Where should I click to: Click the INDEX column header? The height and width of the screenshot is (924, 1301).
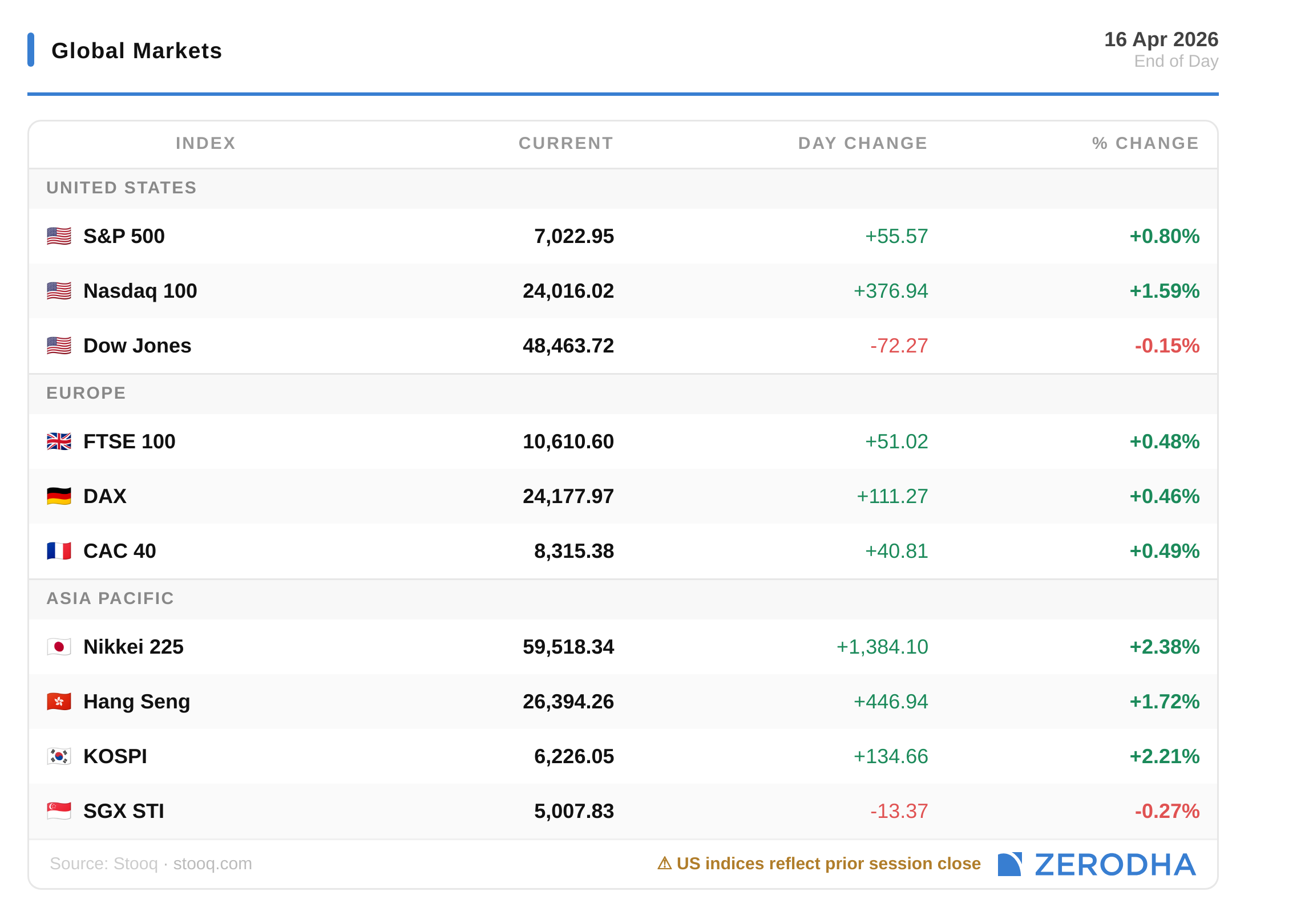[205, 143]
